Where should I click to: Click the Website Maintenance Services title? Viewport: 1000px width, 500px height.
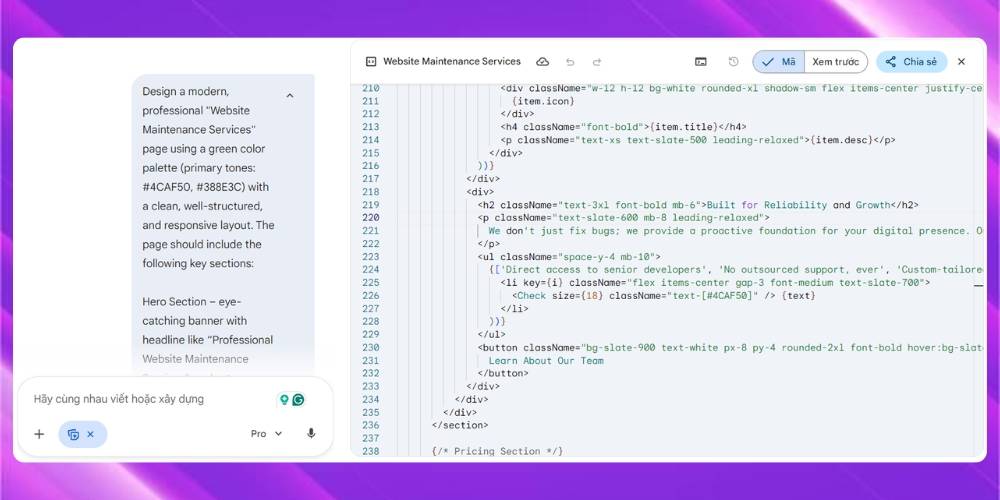(x=452, y=62)
